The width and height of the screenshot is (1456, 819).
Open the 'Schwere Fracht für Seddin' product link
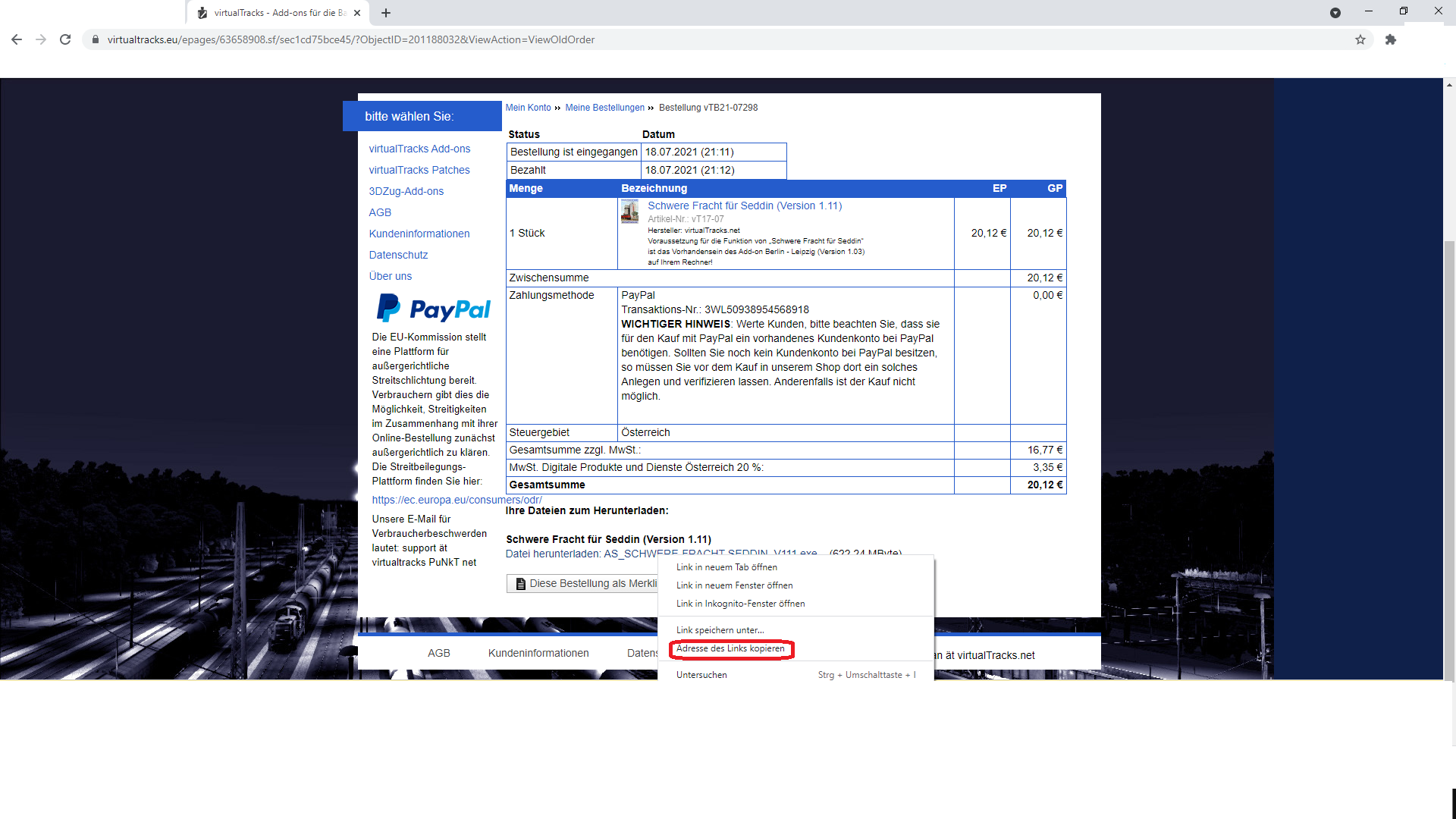(745, 206)
